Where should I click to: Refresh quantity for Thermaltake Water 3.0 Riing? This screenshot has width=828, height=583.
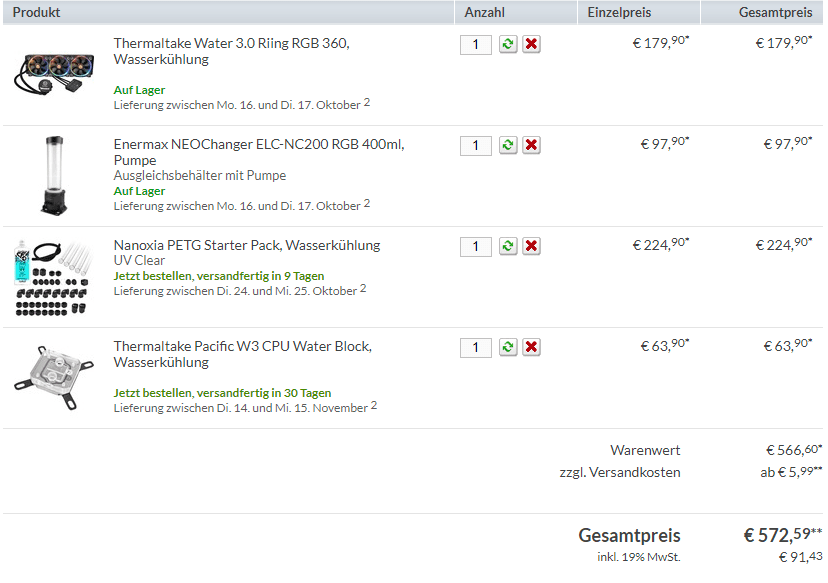tap(508, 44)
